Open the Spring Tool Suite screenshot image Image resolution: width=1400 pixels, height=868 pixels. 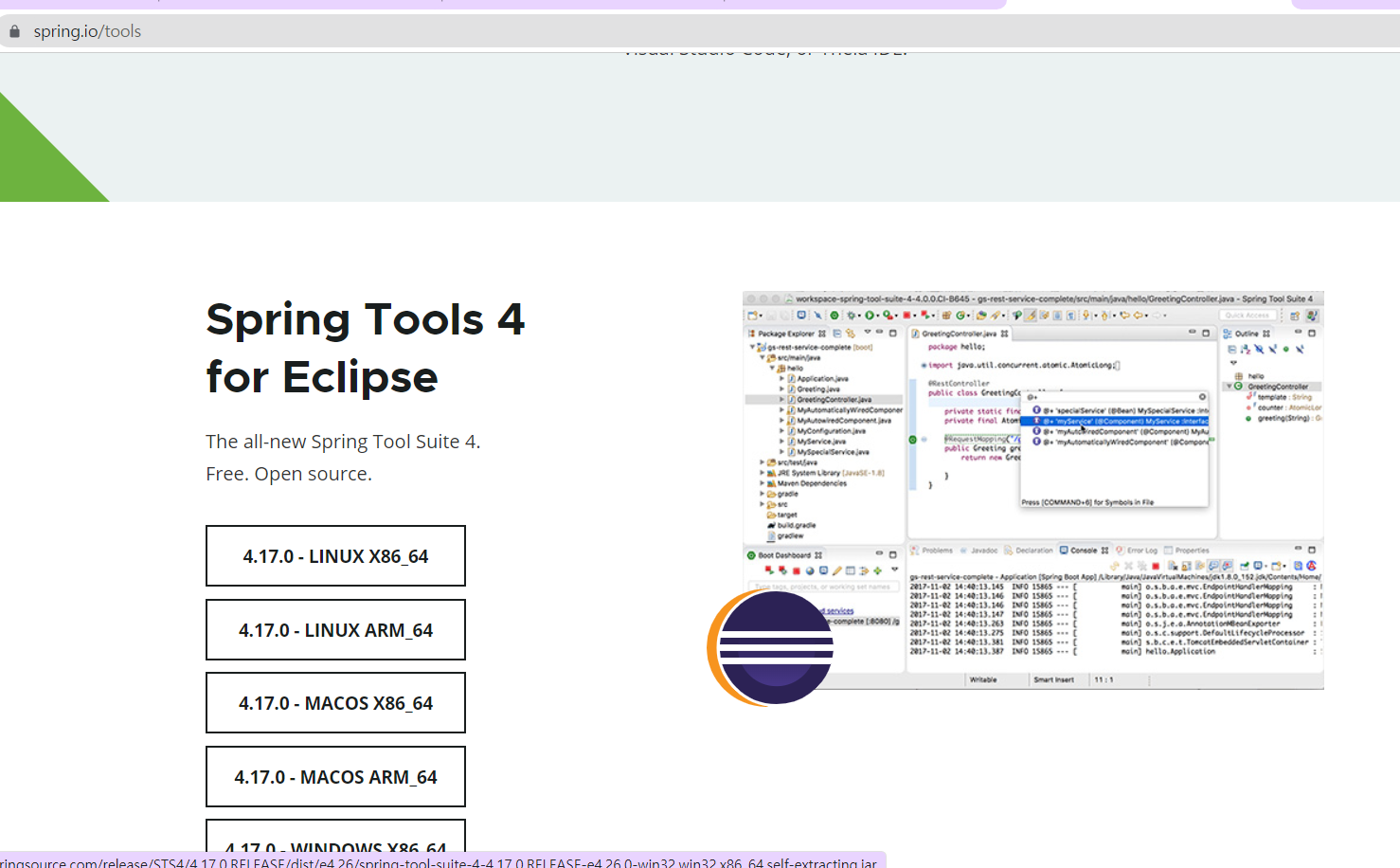click(1033, 490)
